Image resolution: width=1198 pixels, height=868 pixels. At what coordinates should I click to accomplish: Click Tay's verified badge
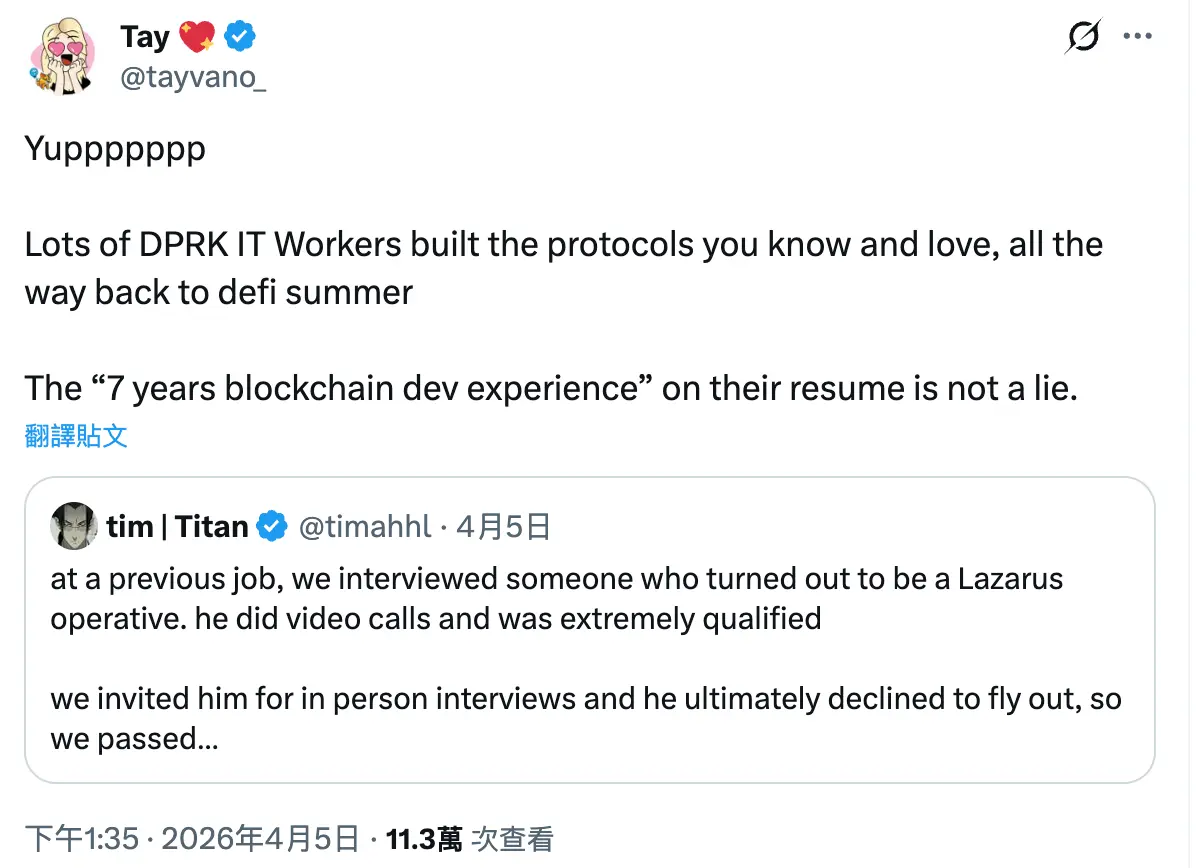(240, 36)
